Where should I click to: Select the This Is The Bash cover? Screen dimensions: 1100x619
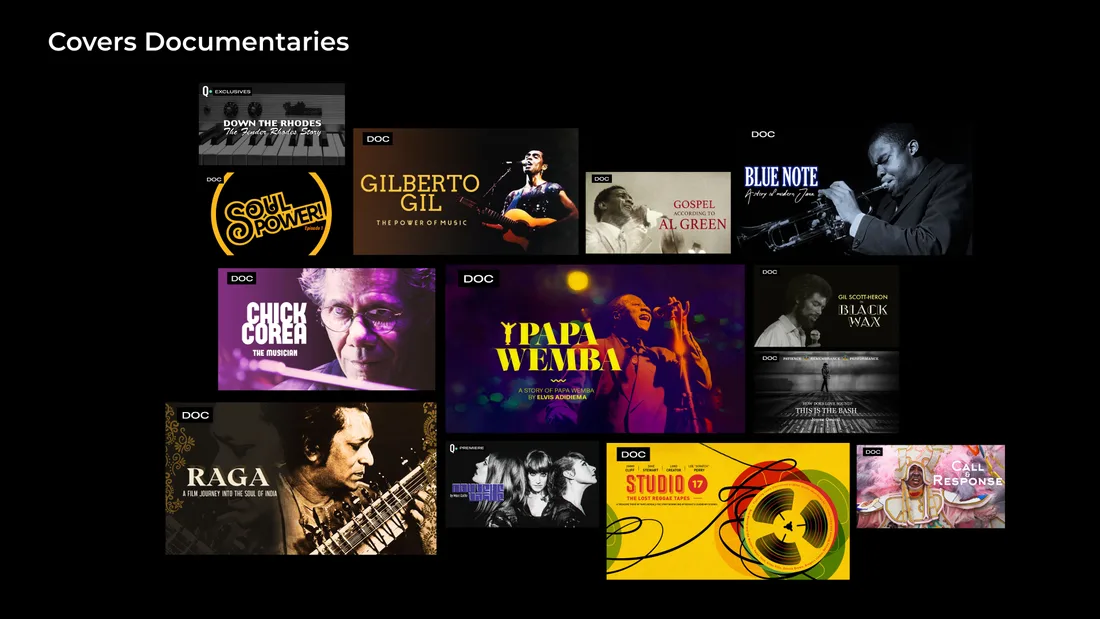point(826,392)
